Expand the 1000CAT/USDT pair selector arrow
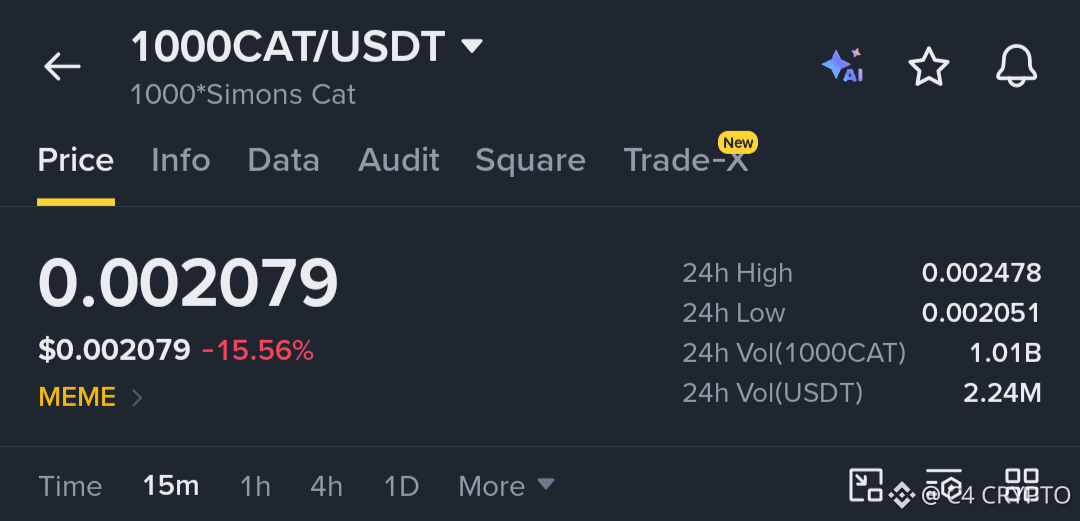This screenshot has height=521, width=1080. pyautogui.click(x=472, y=47)
